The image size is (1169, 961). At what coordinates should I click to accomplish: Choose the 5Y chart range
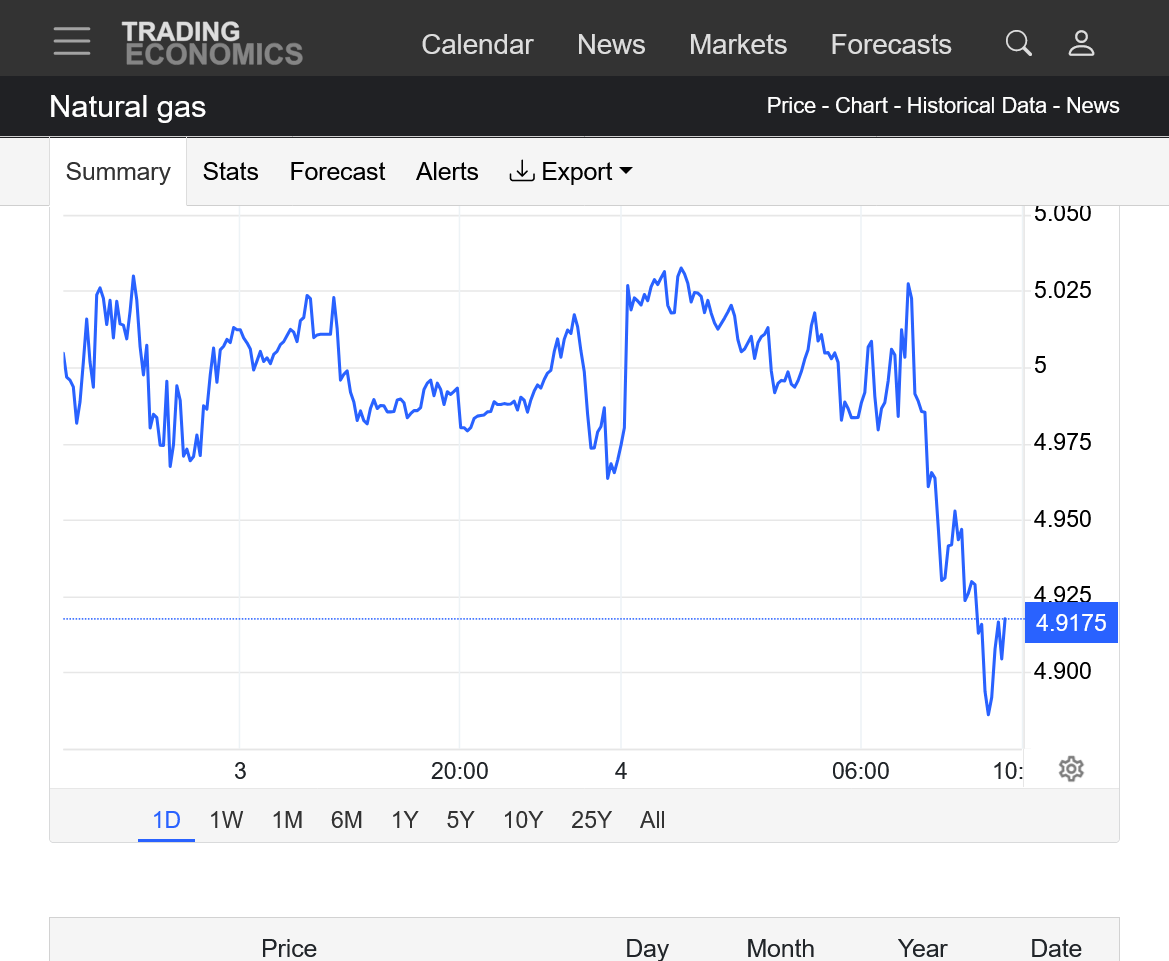tap(460, 820)
